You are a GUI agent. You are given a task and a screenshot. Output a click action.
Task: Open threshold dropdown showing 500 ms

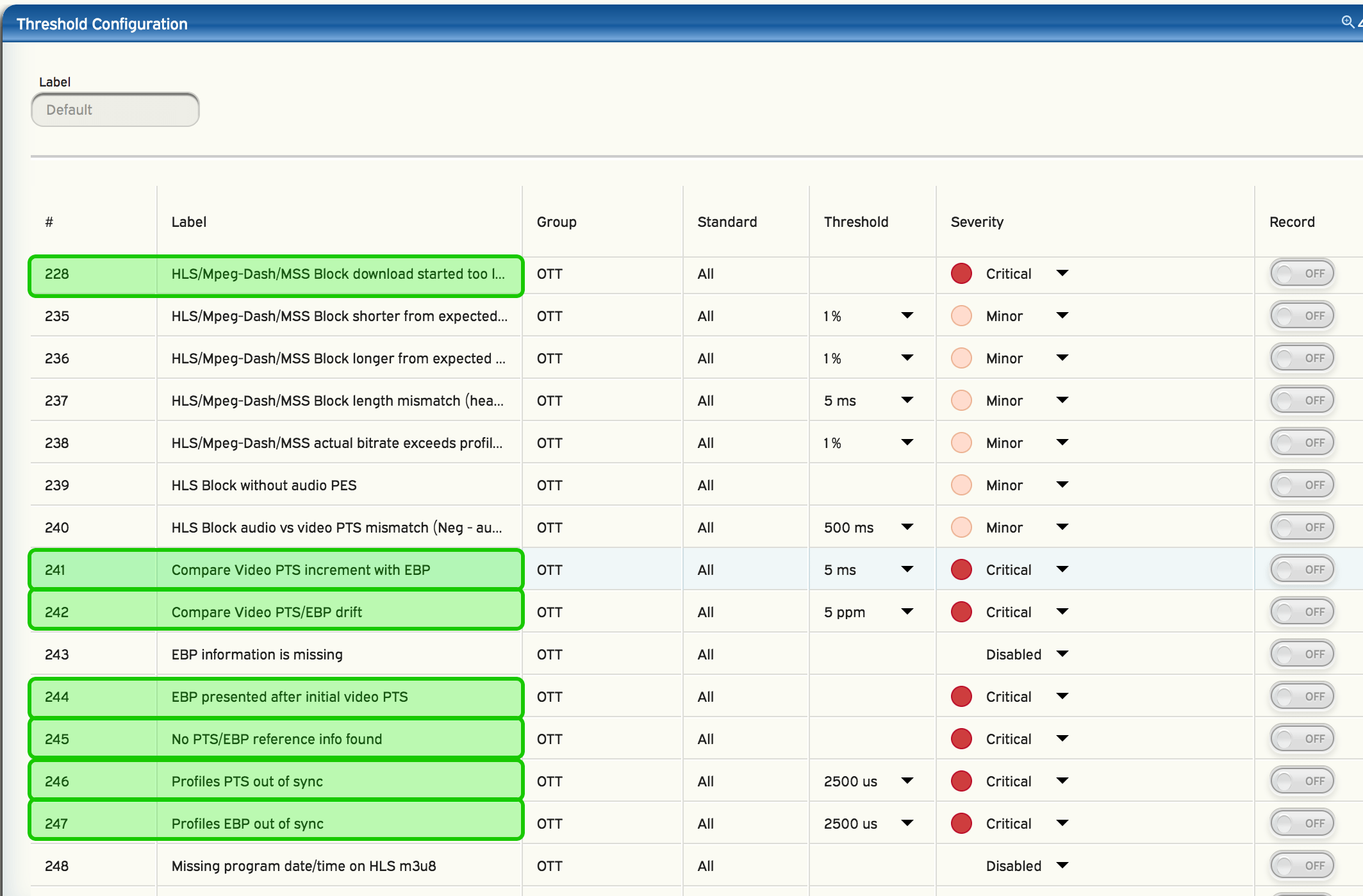click(907, 527)
